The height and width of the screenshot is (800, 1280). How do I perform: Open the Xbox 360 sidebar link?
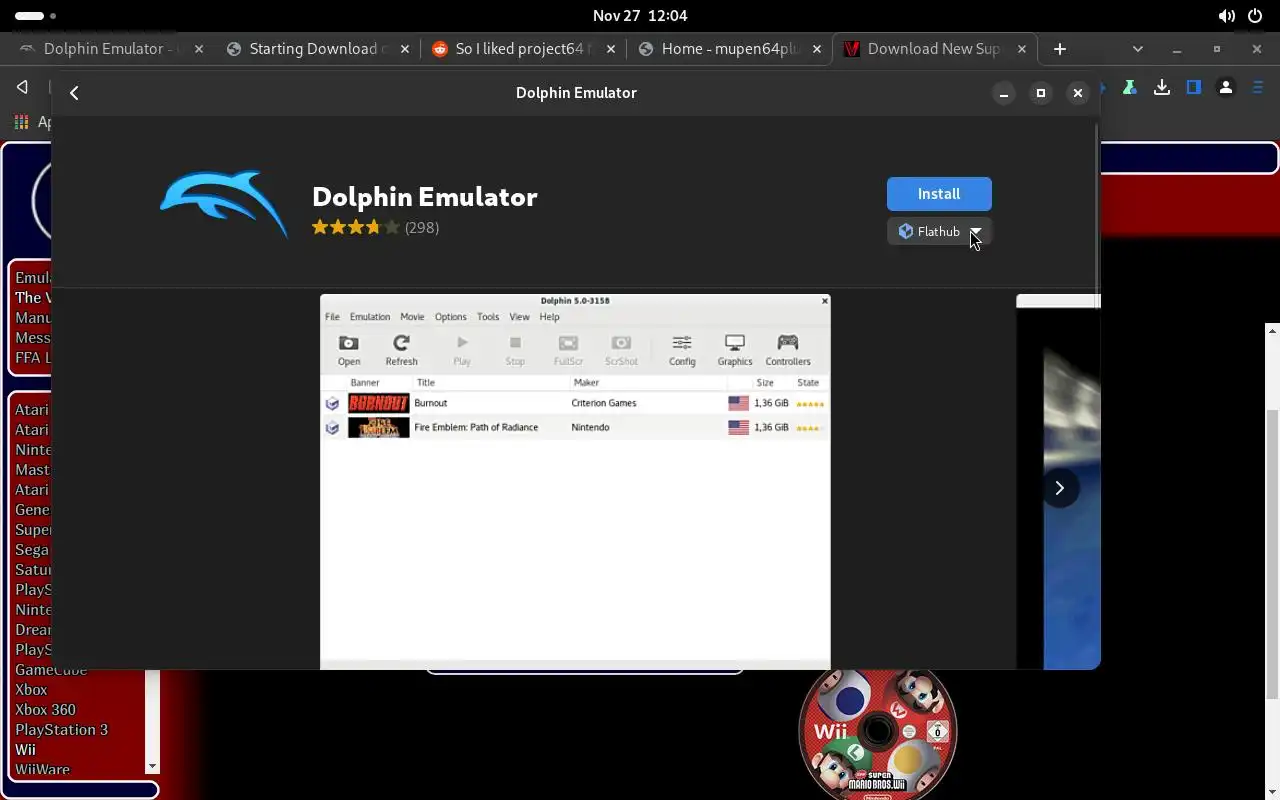tap(45, 710)
